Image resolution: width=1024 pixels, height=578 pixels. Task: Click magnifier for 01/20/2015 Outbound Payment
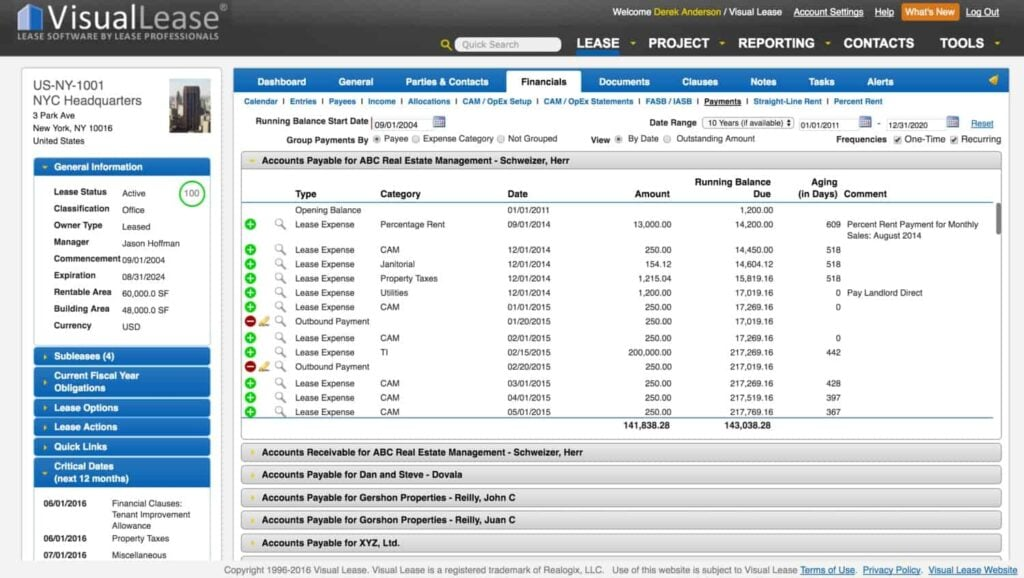coord(280,321)
